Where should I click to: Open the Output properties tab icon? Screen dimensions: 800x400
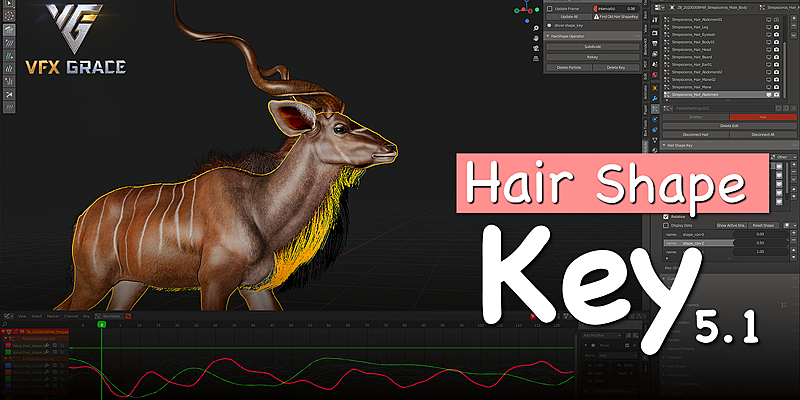tap(655, 44)
